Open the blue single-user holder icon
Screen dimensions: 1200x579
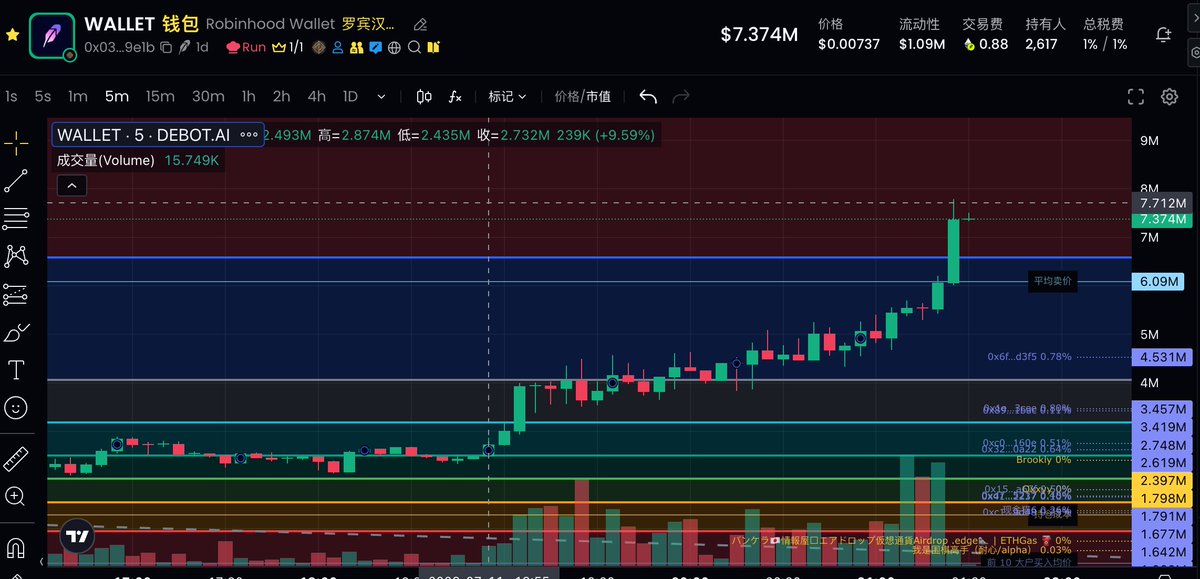click(x=338, y=47)
